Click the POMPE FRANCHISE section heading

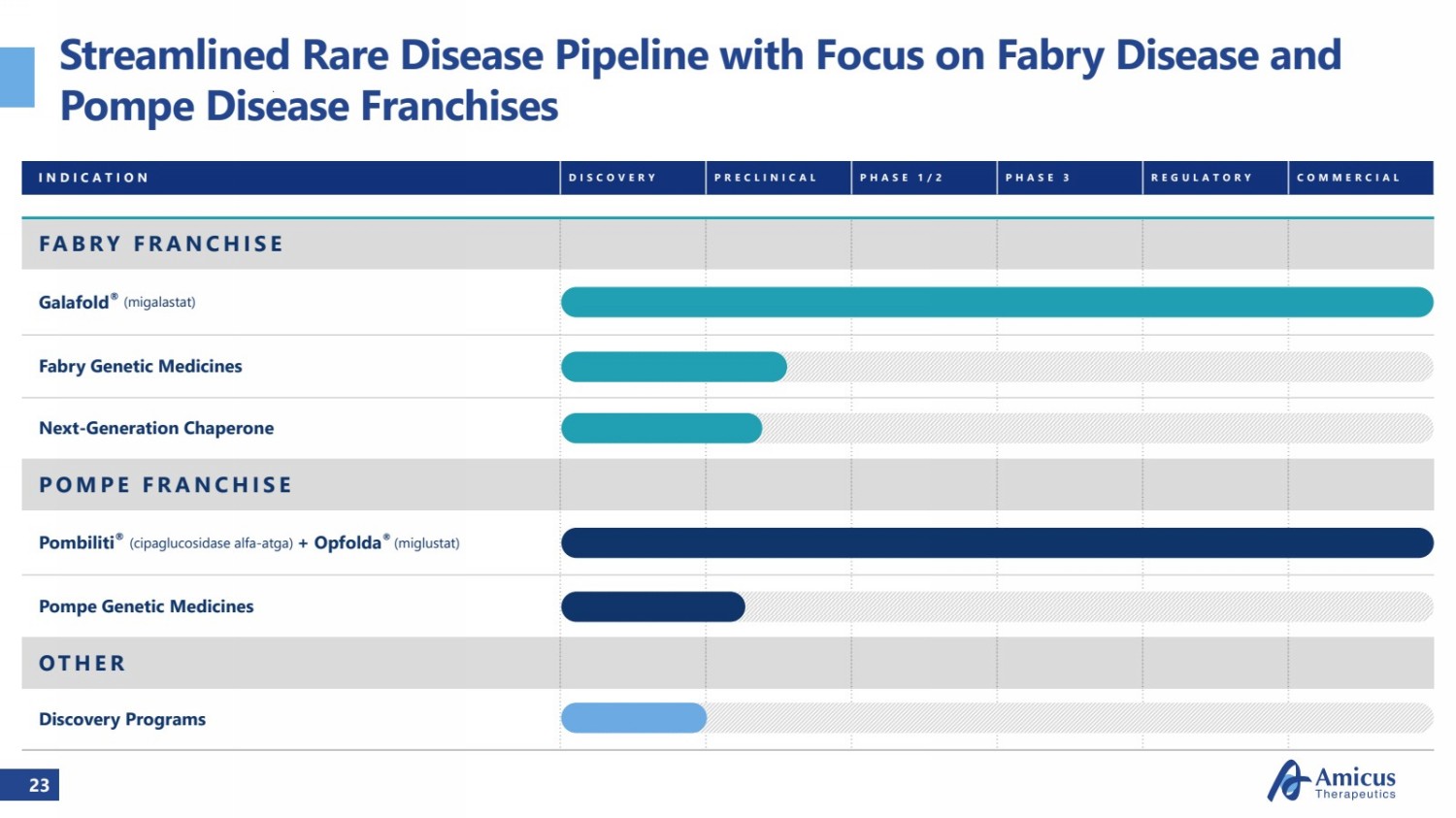(x=165, y=484)
